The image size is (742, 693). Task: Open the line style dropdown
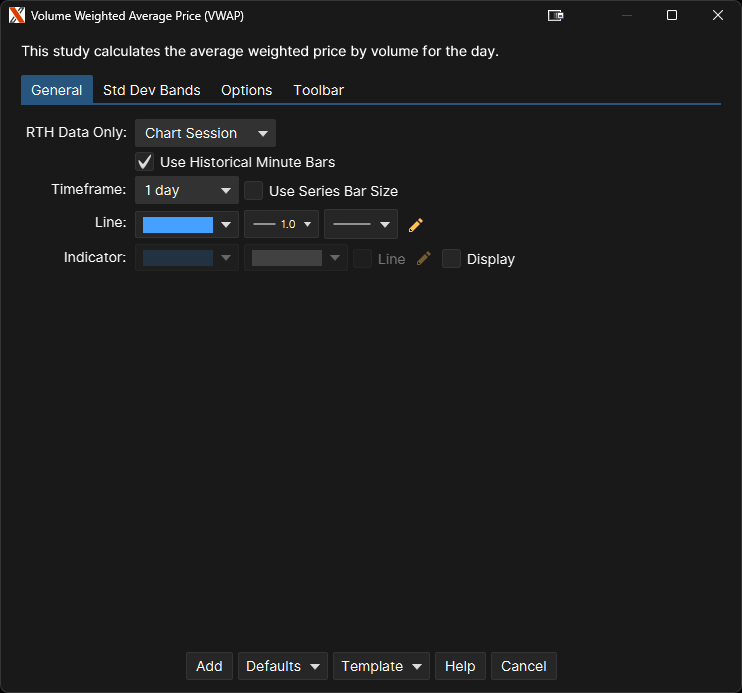tap(360, 225)
